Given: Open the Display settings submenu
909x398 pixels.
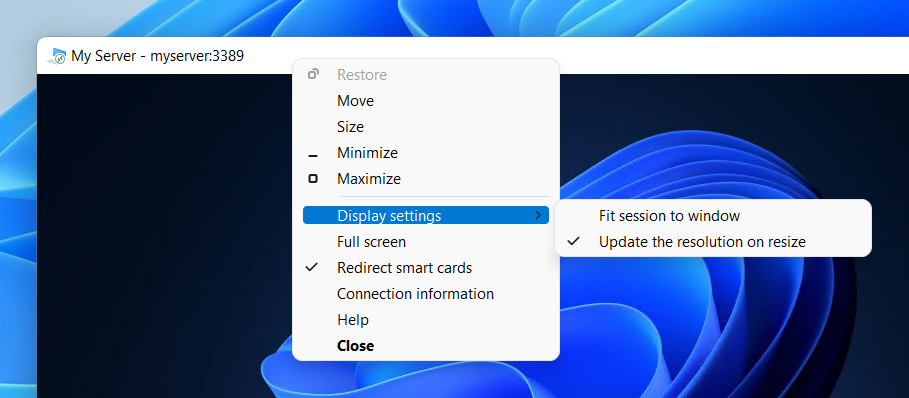Looking at the screenshot, I should (426, 216).
